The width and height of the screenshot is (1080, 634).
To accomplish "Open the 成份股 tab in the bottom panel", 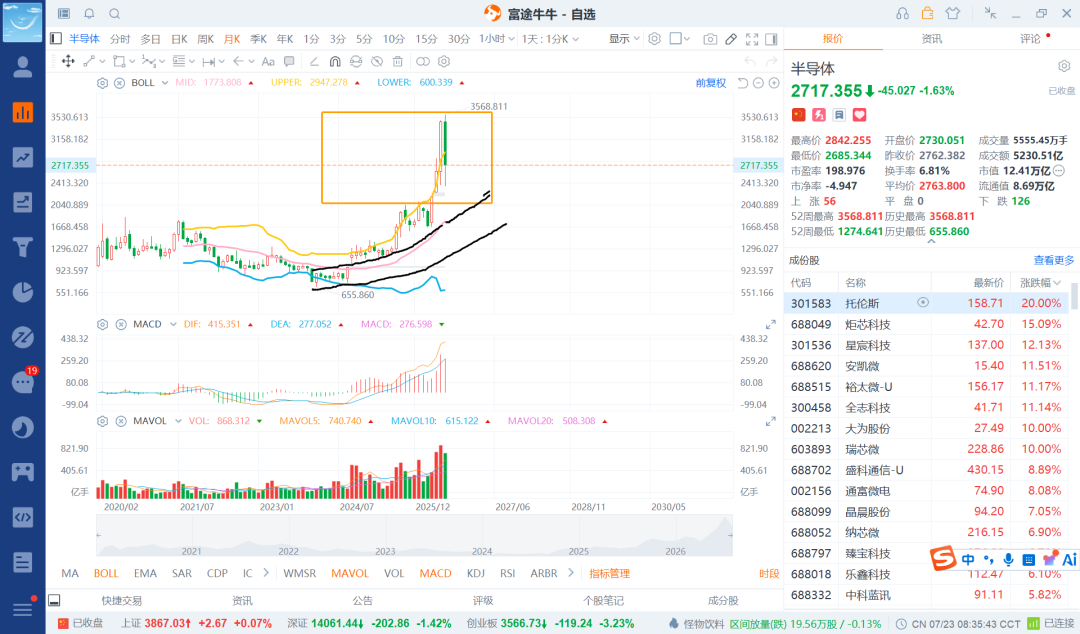I will [x=723, y=600].
